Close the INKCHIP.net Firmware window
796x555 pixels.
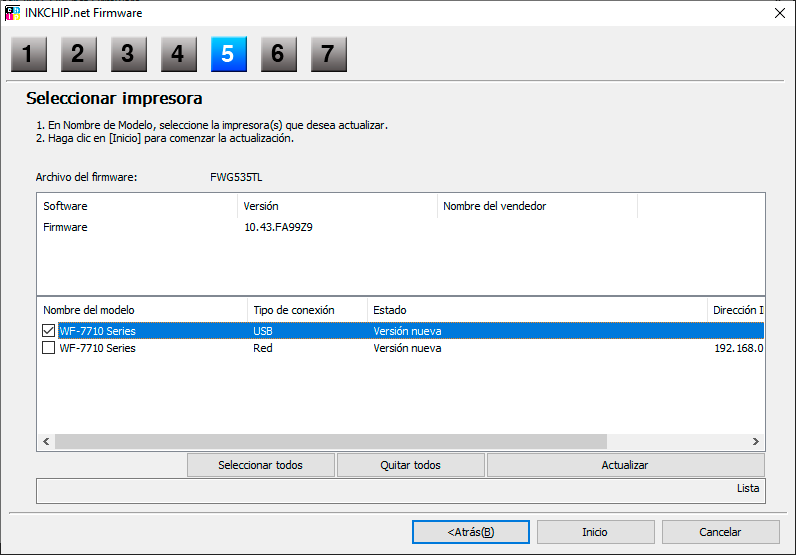[x=780, y=13]
